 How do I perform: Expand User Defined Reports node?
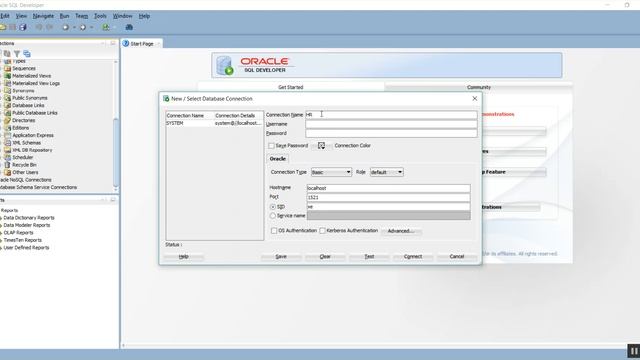[1, 247]
